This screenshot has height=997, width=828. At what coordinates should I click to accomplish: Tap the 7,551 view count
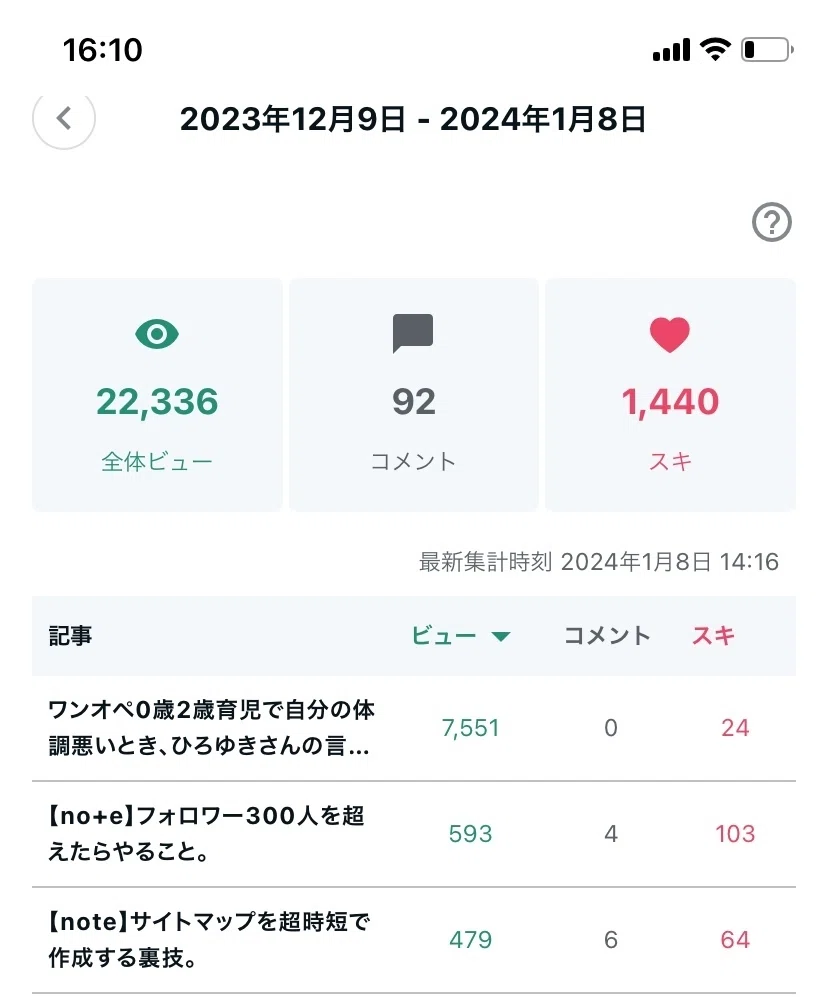point(471,728)
